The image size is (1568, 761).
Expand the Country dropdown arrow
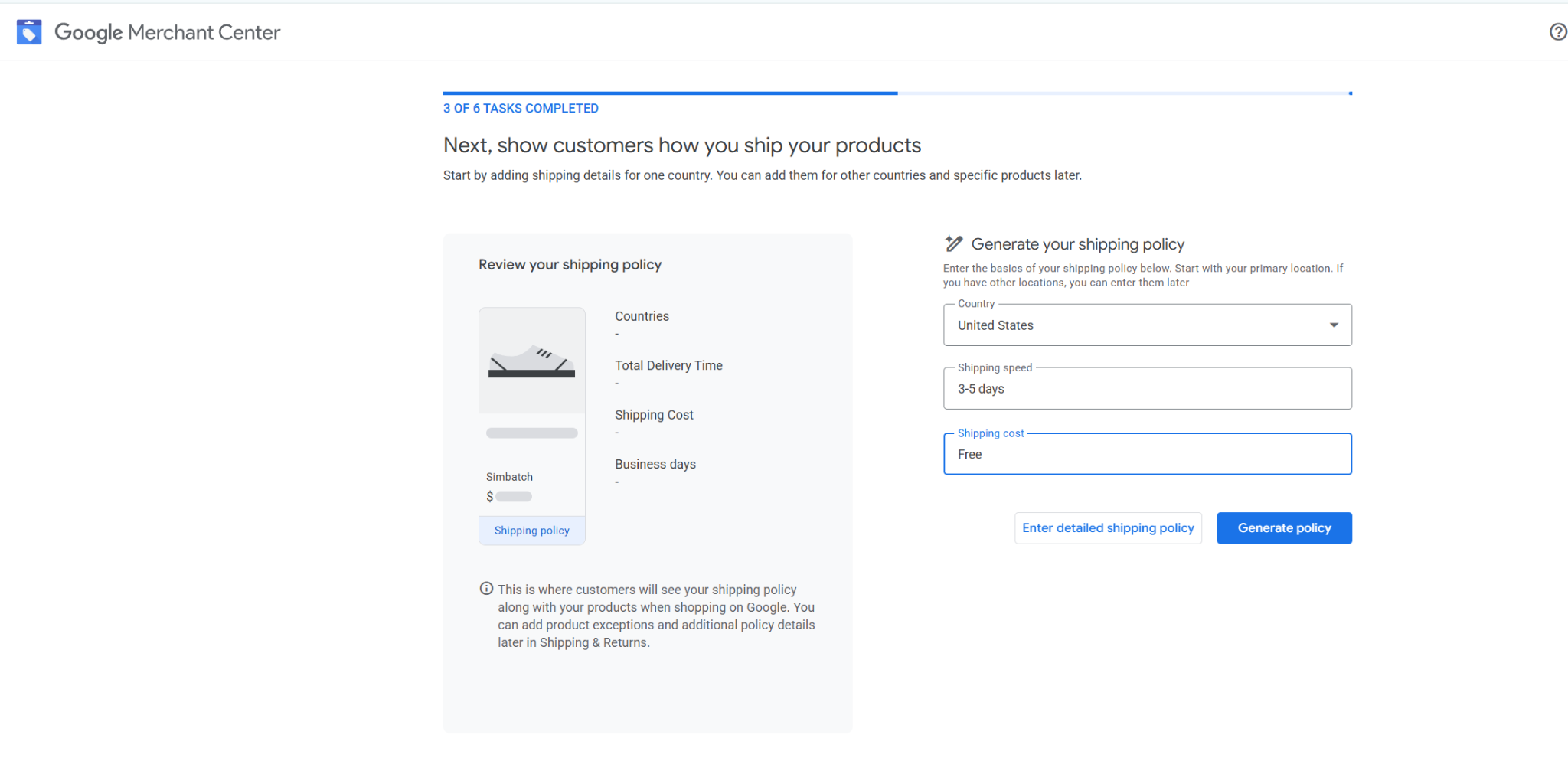tap(1334, 325)
